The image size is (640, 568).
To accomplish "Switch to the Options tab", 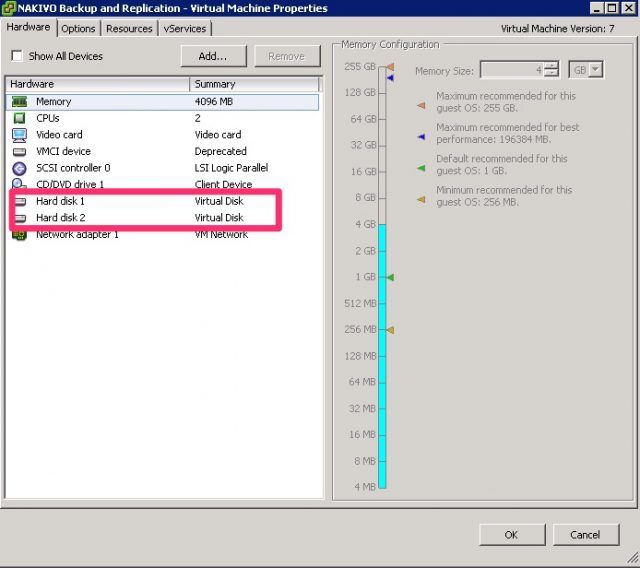I will coord(78,29).
